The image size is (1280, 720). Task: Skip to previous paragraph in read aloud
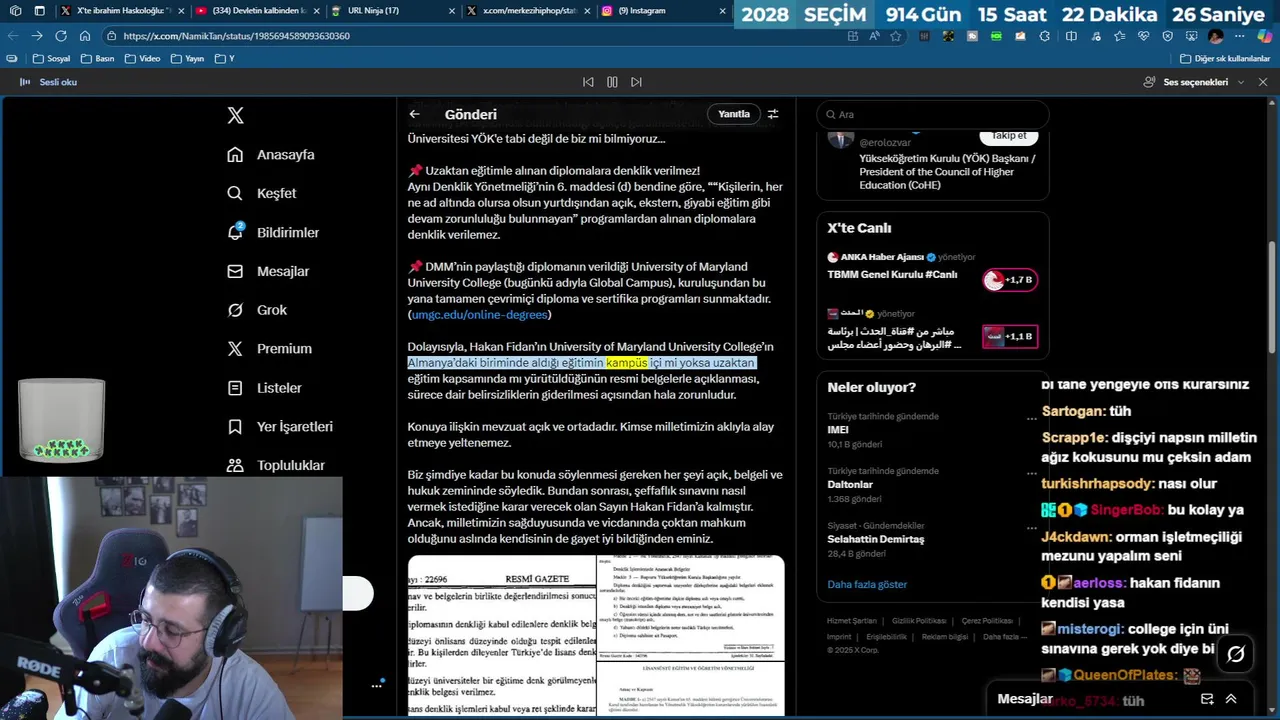point(588,82)
